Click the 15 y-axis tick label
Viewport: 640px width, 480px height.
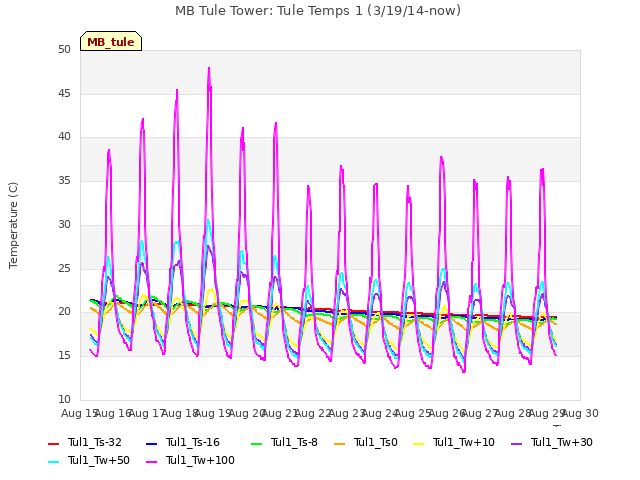(64, 356)
